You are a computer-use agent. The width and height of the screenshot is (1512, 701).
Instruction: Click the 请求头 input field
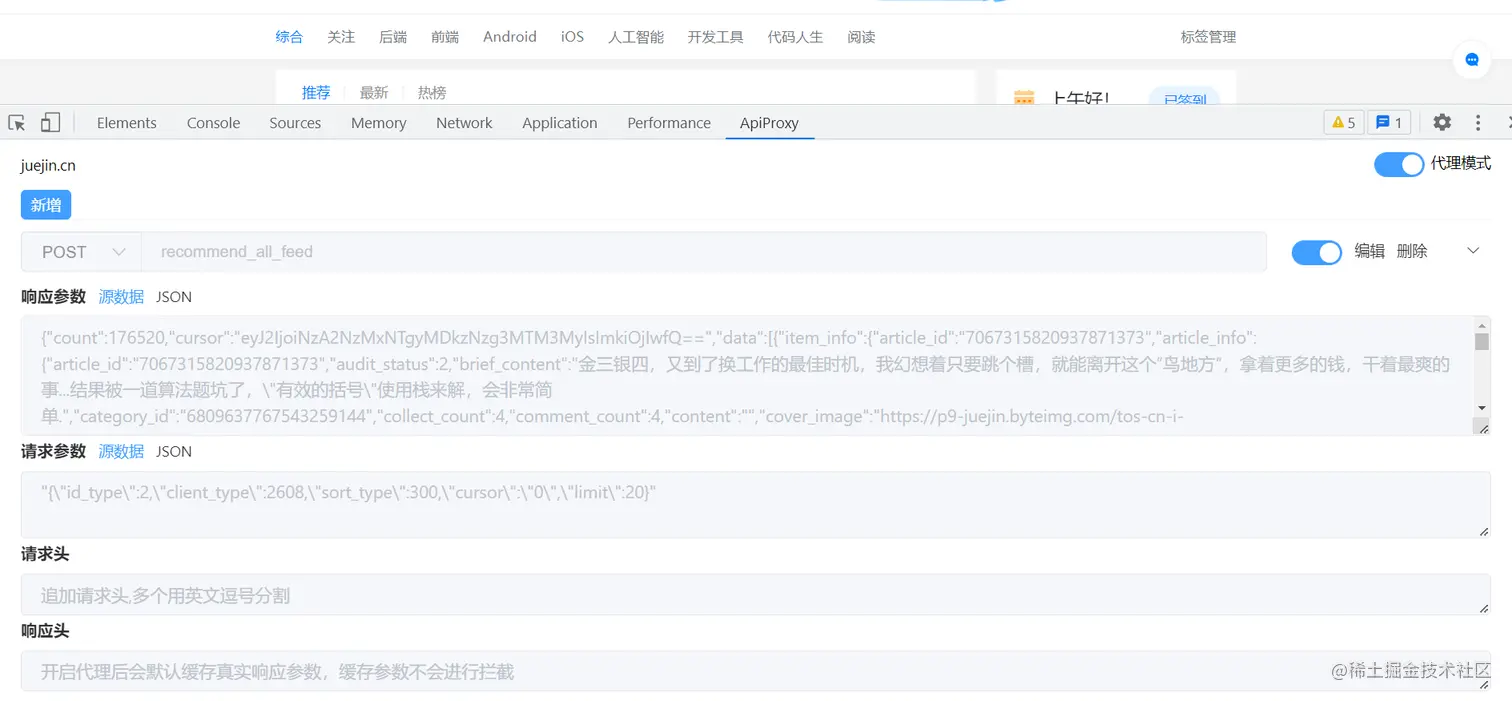(756, 595)
